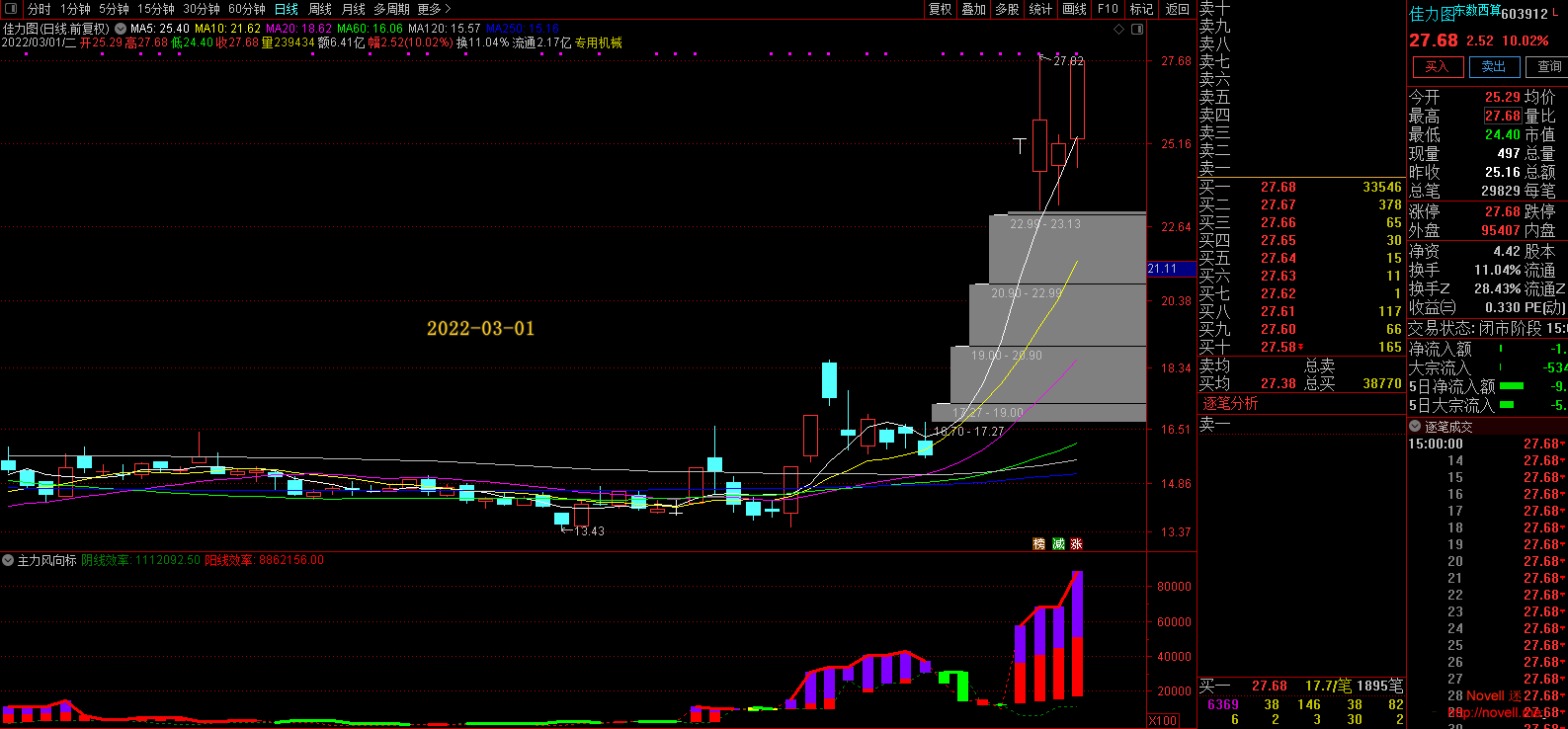This screenshot has height=729, width=1568.
Task: Click the diamond icon above chart
Action: coord(1119,29)
